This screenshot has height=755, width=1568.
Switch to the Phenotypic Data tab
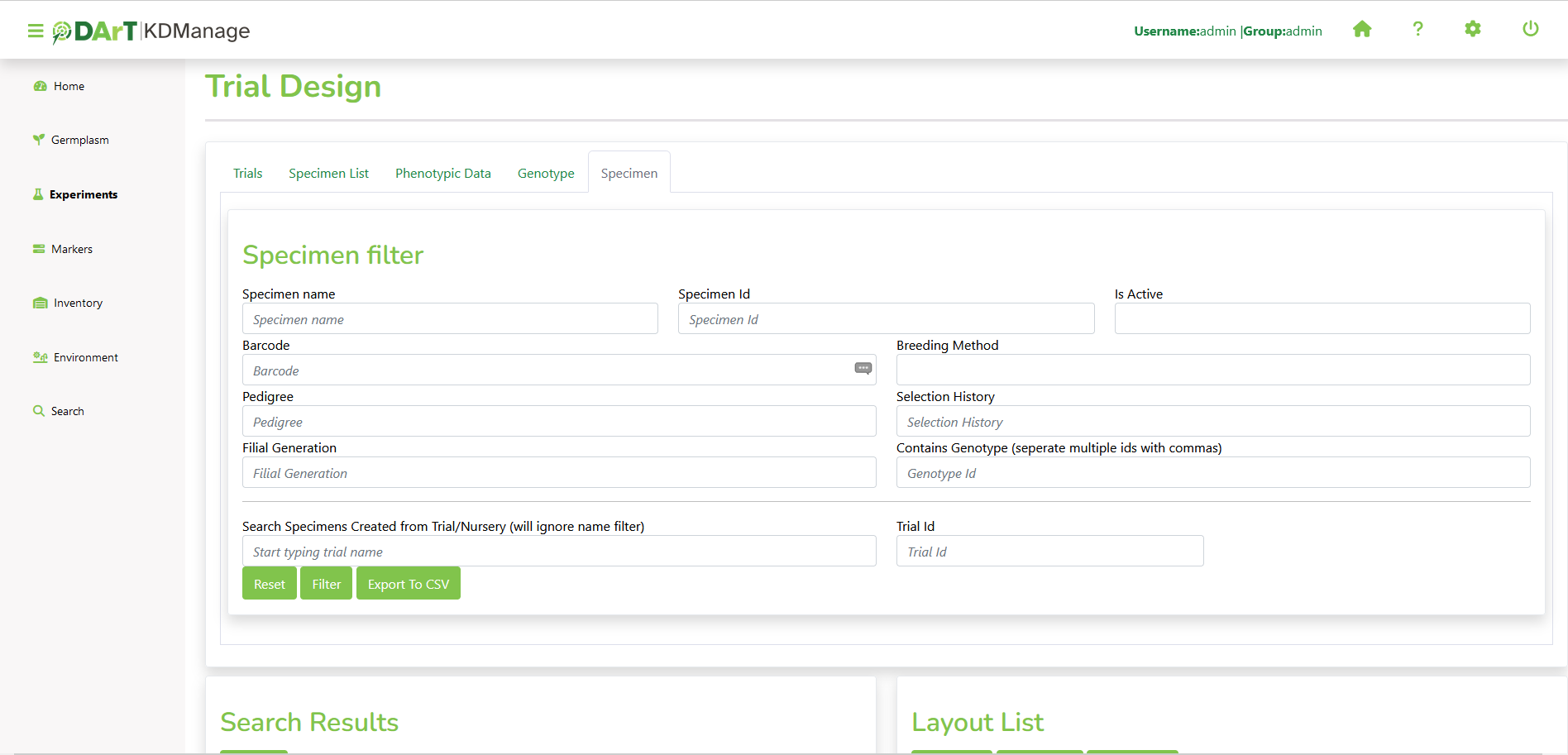coord(442,174)
